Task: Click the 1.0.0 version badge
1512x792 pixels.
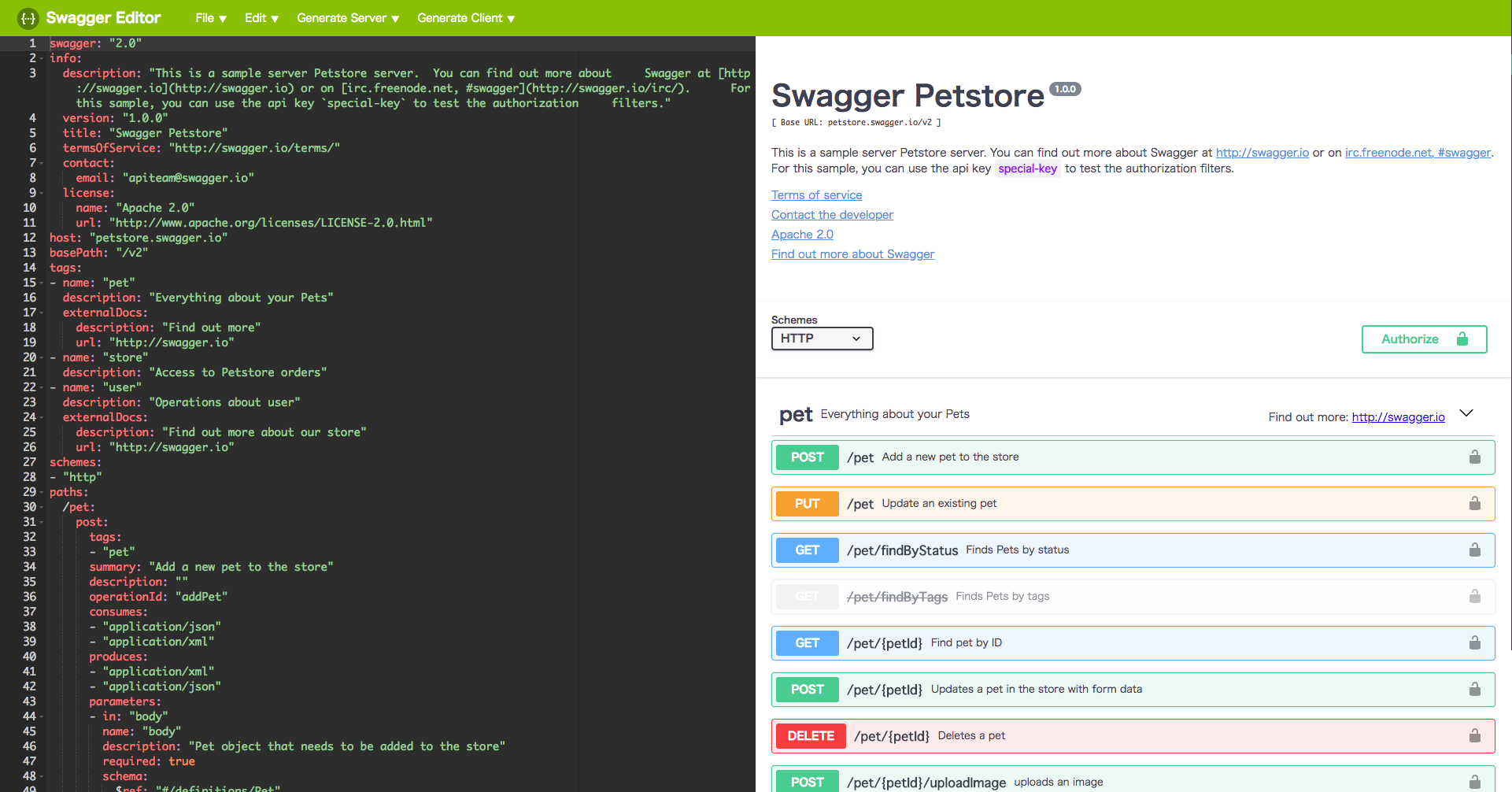Action: pos(1065,89)
